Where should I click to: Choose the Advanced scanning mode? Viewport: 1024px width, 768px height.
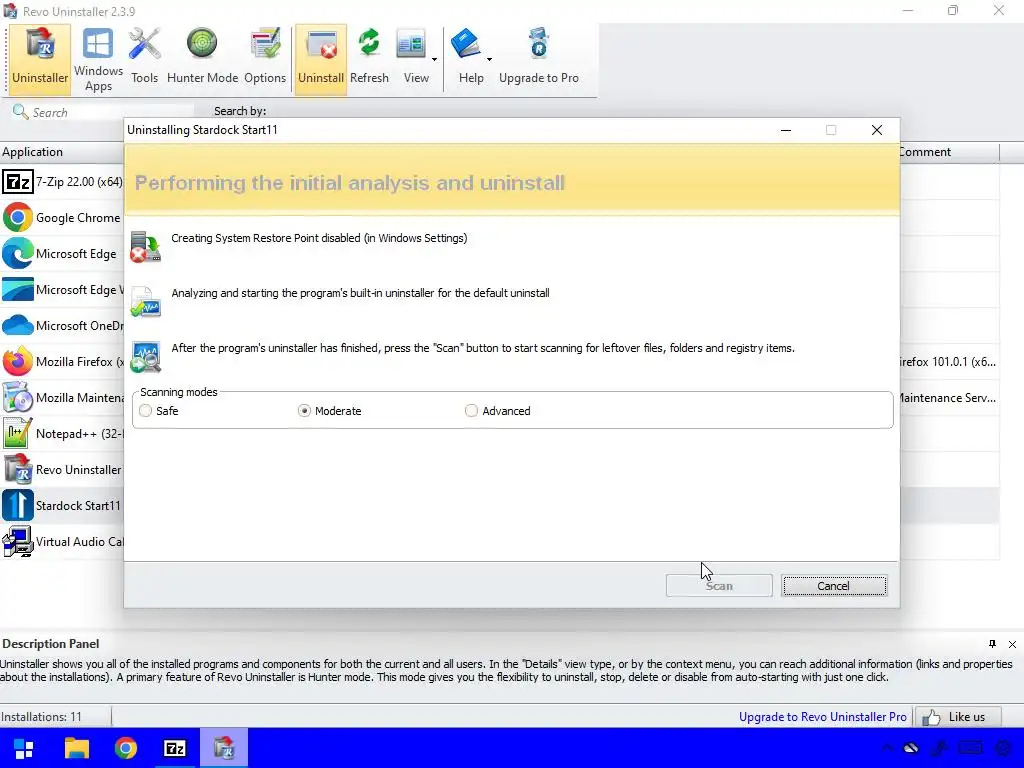point(472,411)
